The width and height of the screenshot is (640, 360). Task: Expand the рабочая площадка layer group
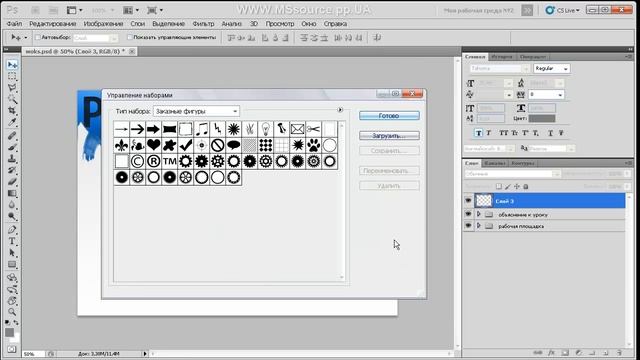coord(479,225)
